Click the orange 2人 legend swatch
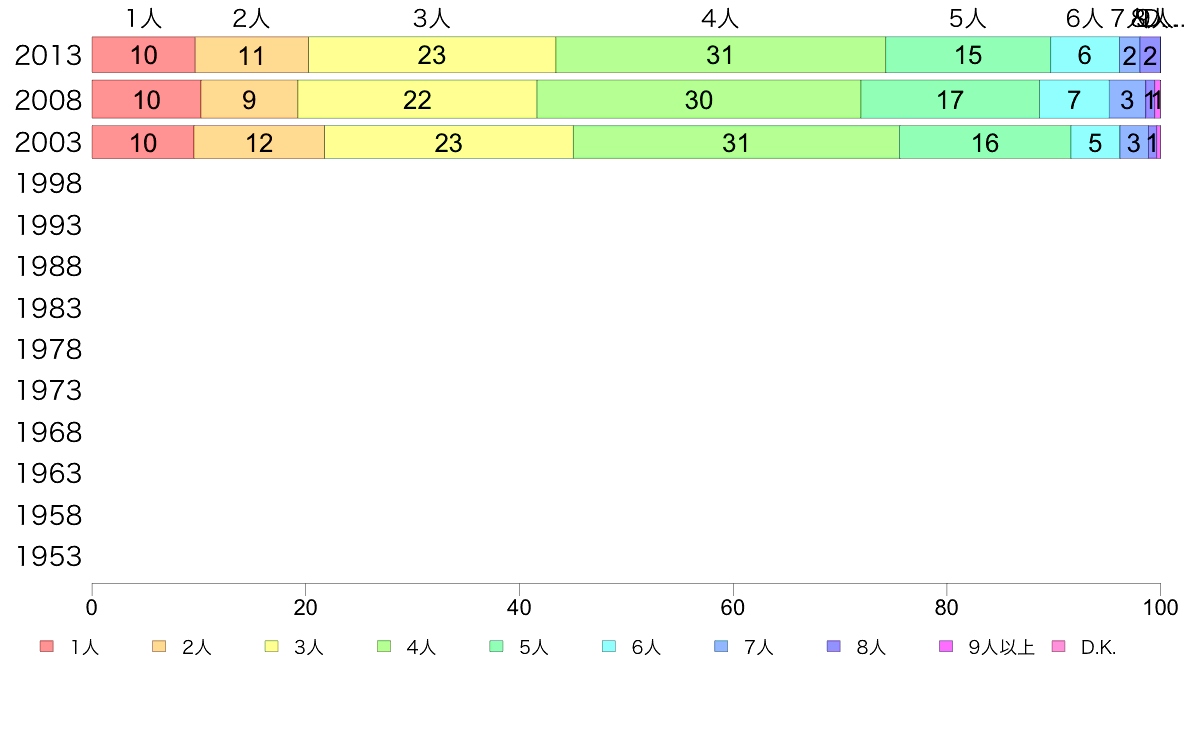 [159, 647]
